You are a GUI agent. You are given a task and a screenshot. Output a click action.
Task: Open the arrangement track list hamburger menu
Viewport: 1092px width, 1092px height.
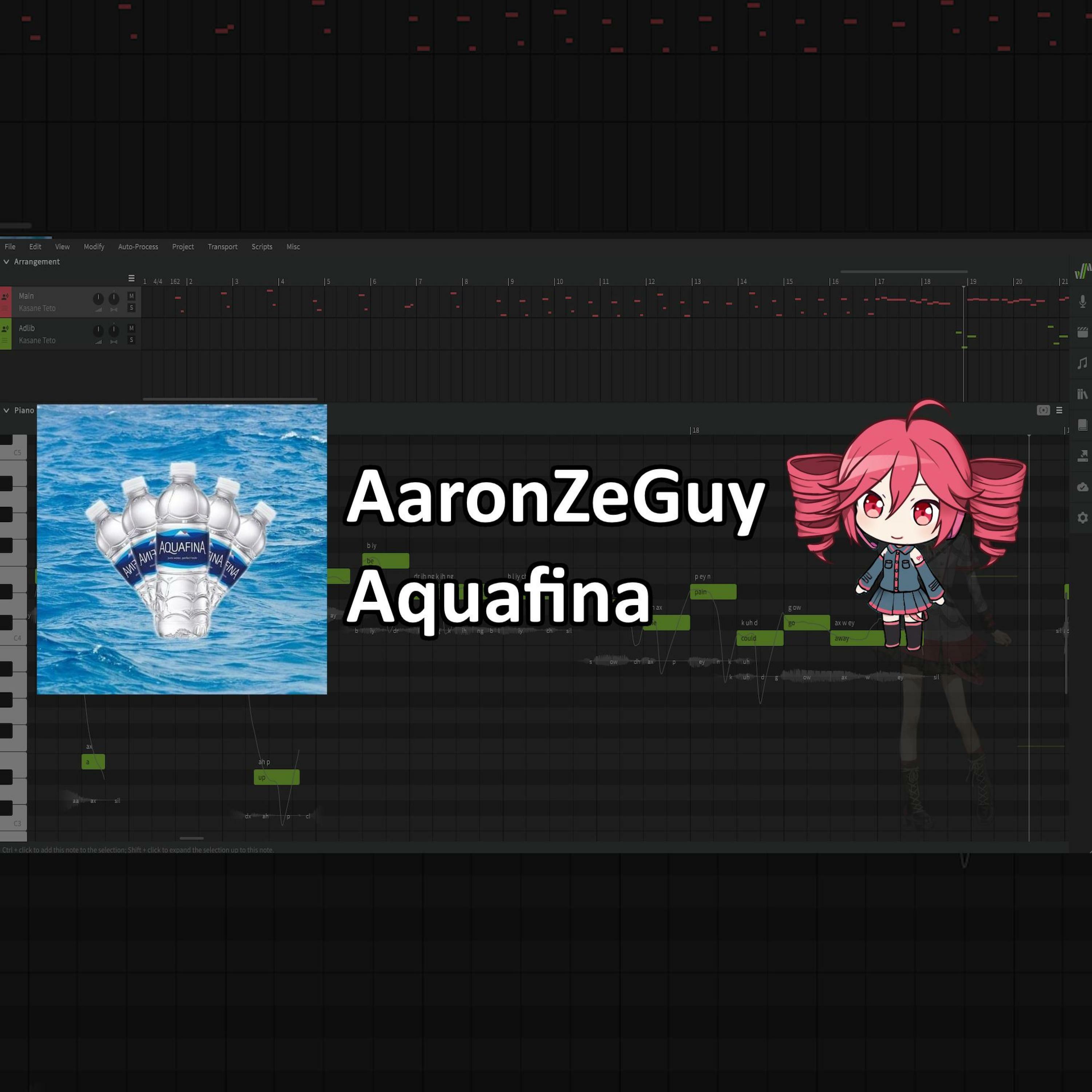tap(132, 278)
